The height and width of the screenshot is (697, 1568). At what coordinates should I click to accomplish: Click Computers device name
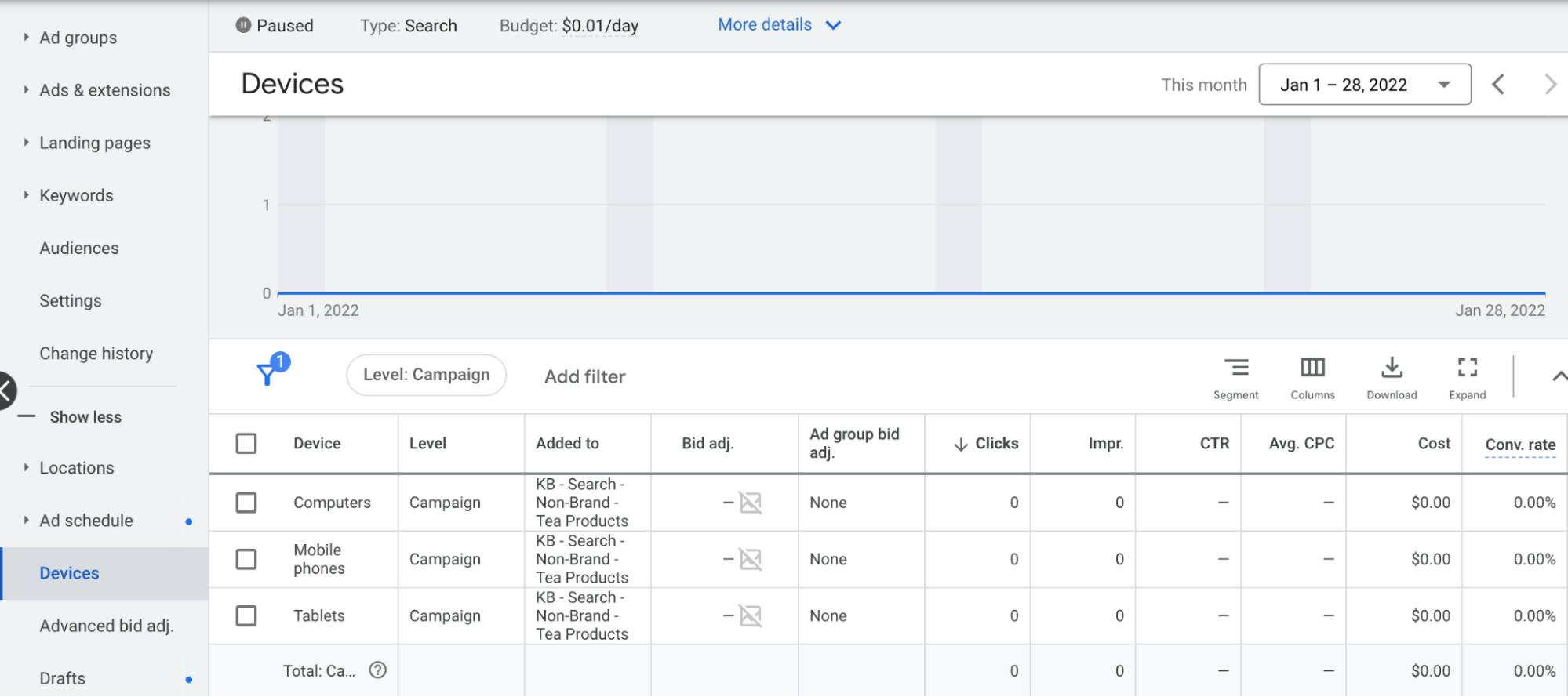pos(332,503)
